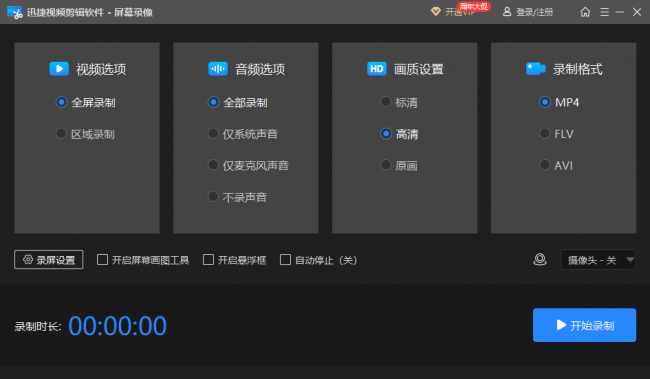Click the user profile icon
Image resolution: width=650 pixels, height=379 pixels.
click(507, 12)
